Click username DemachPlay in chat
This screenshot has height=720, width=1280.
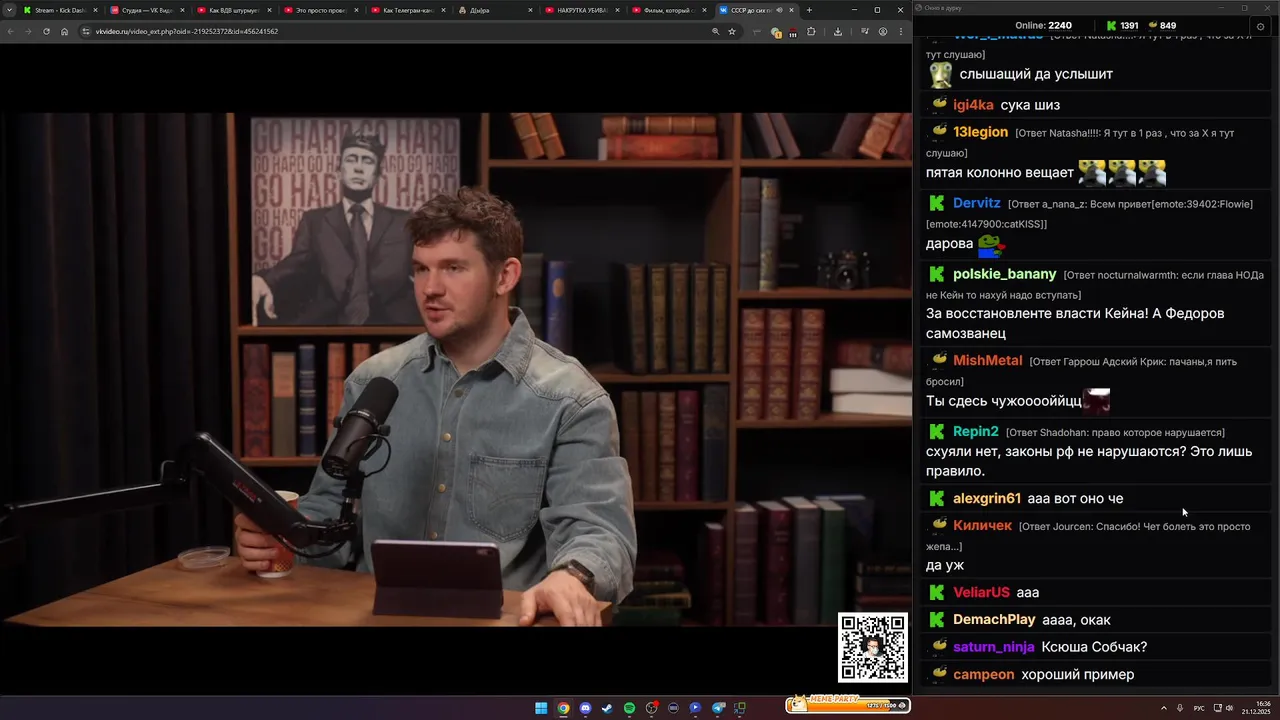click(x=994, y=620)
